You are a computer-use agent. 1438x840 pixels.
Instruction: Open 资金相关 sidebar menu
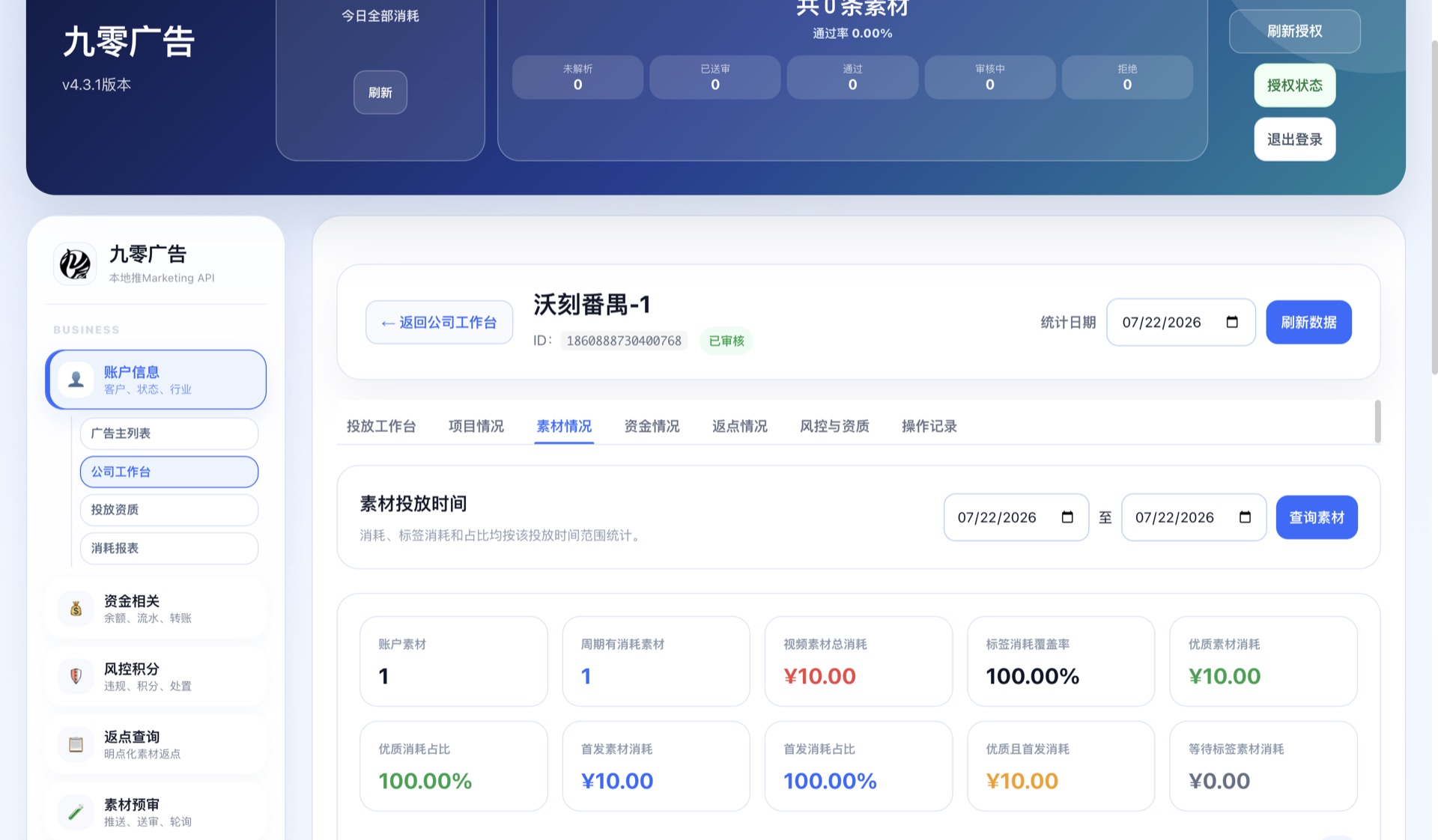coord(156,609)
